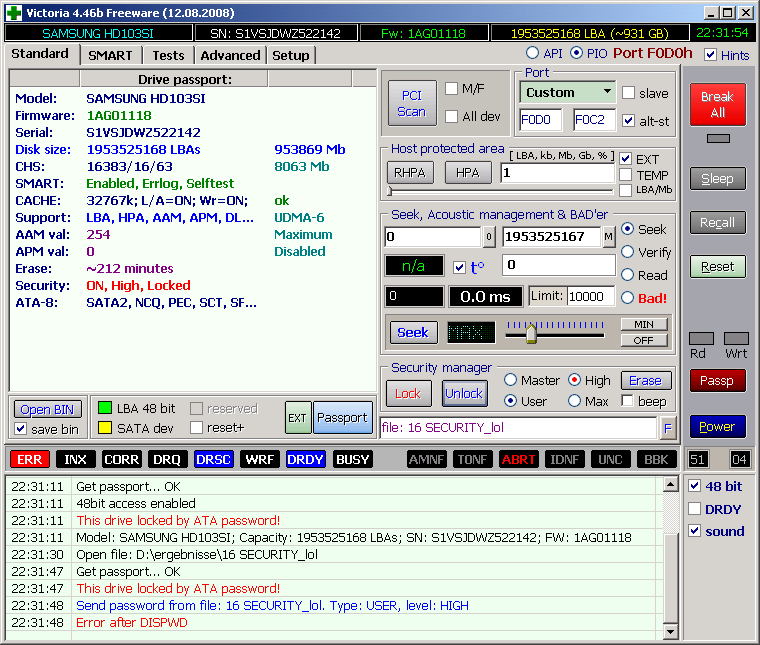760x645 pixels.
Task: Choose the Master password radio button
Action: [x=510, y=380]
